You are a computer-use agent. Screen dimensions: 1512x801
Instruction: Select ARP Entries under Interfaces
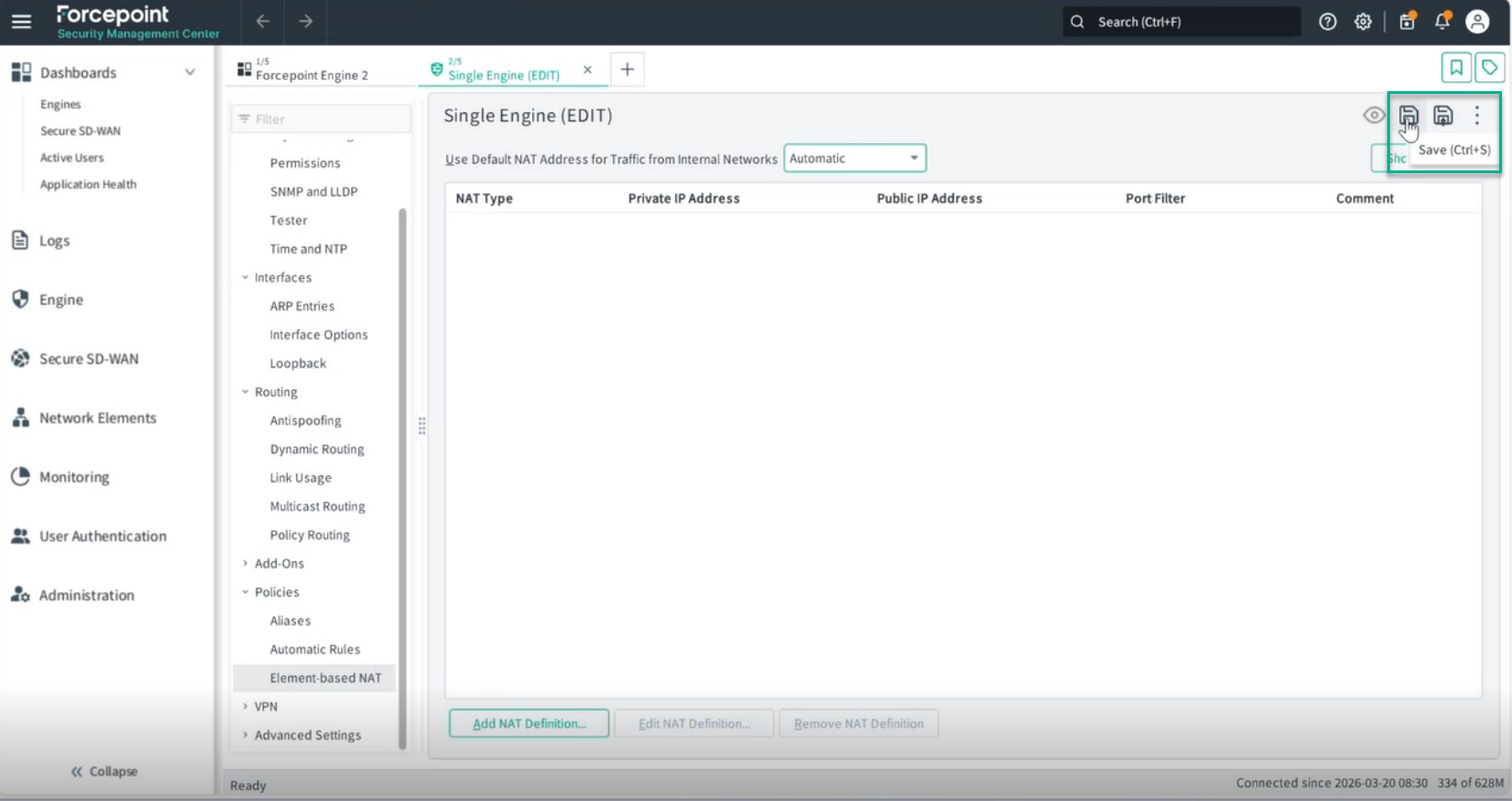point(302,306)
